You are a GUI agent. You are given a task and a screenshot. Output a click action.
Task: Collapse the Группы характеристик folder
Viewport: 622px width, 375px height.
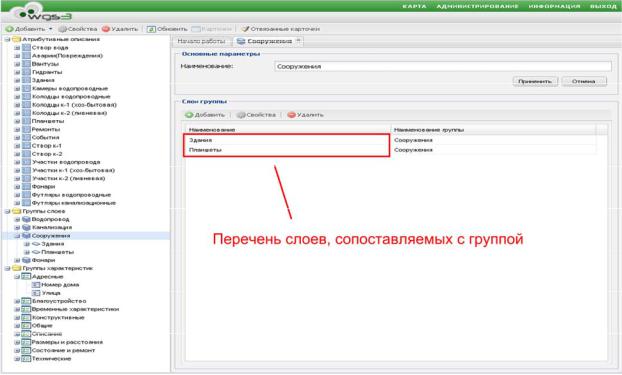pos(7,269)
